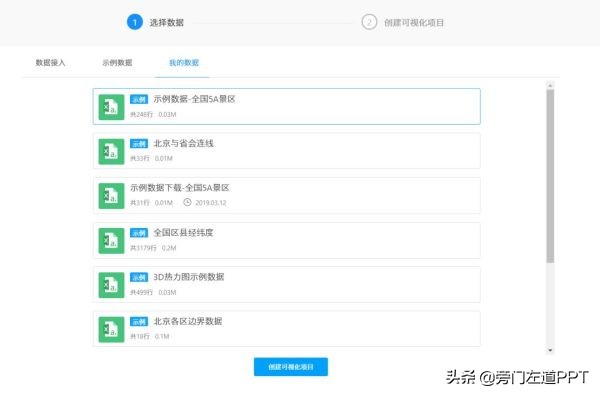Screen dimensions: 600x396
Task: Click the 示例 badge on 示例数据-全国5A景区
Action: coord(139,99)
